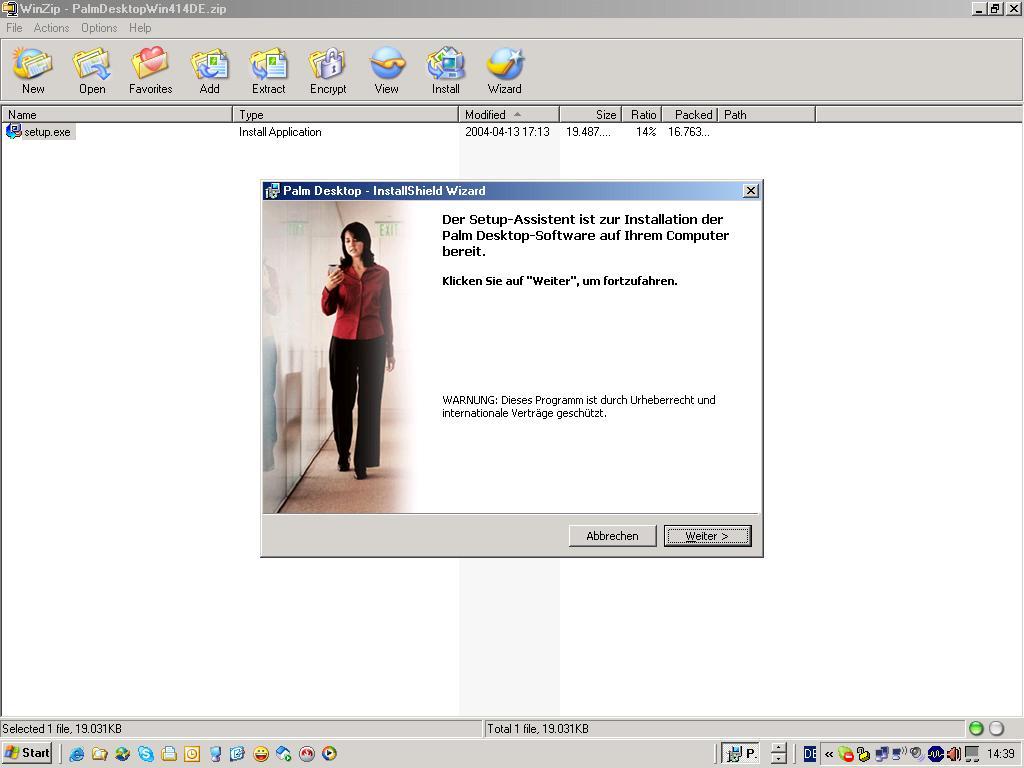Launch Windows Media Player from quick launch
This screenshot has height=768, width=1024.
(x=330, y=754)
